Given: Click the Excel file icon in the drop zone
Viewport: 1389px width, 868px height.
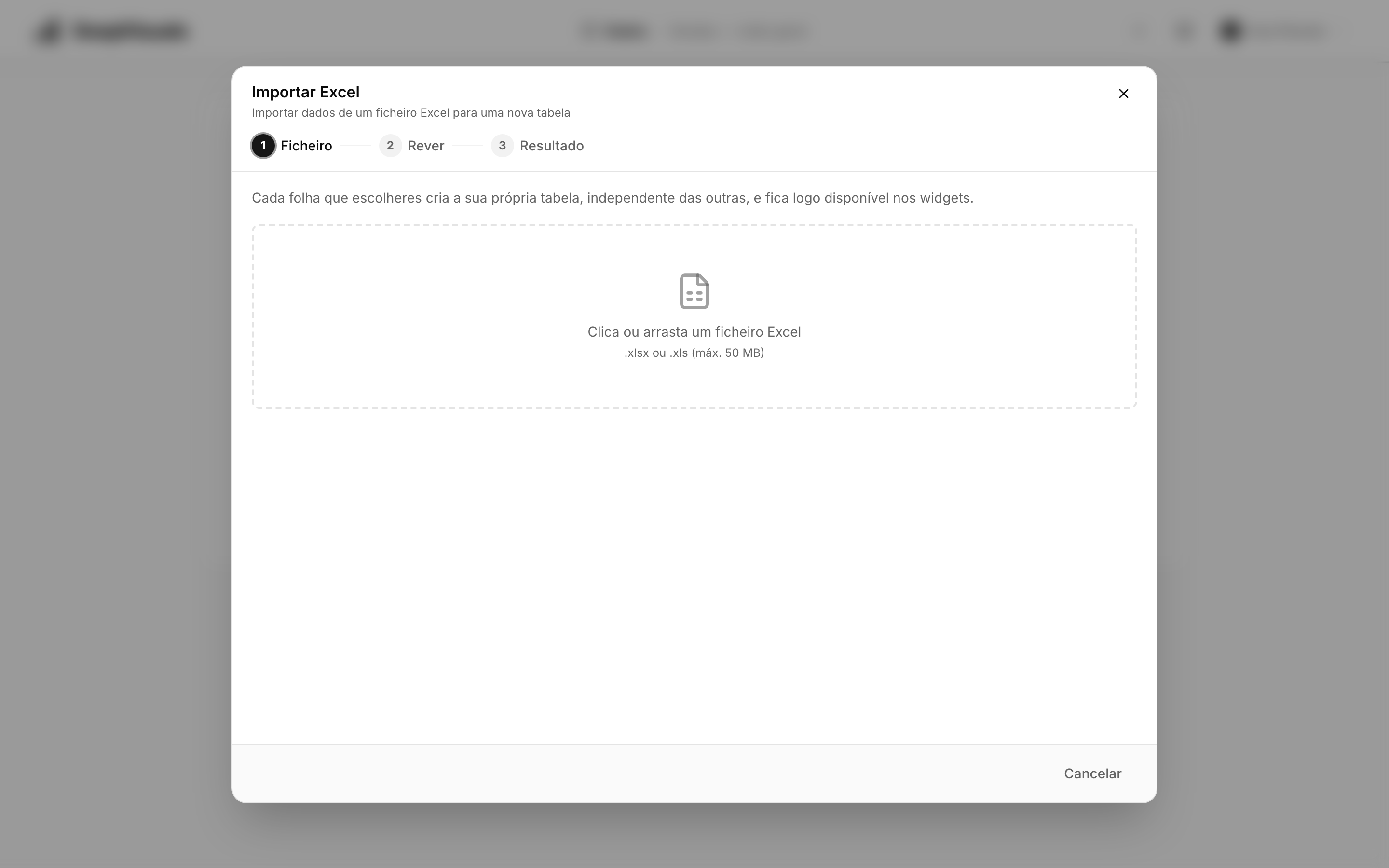Looking at the screenshot, I should (x=694, y=291).
